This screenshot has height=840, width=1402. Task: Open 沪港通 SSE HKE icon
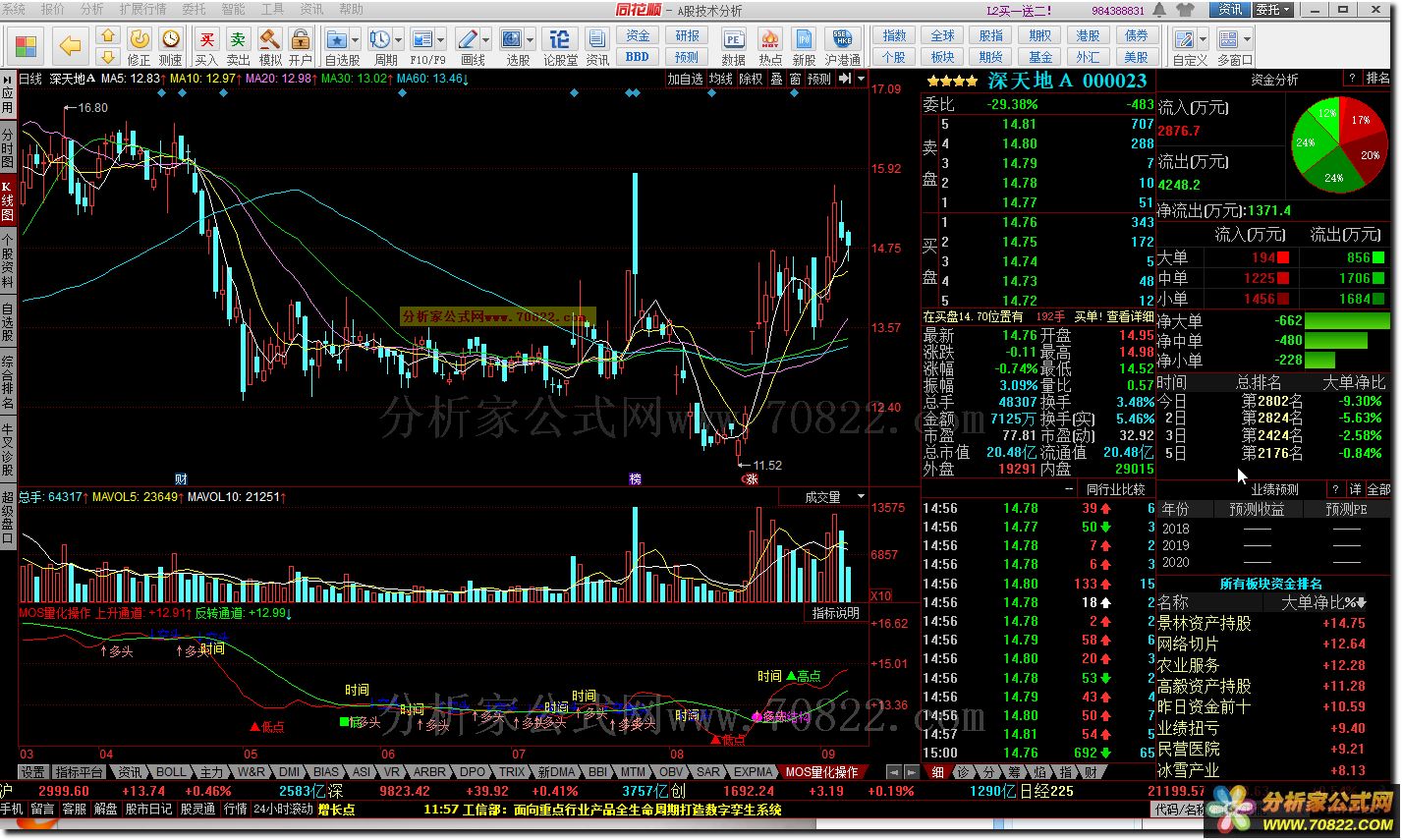click(x=842, y=40)
